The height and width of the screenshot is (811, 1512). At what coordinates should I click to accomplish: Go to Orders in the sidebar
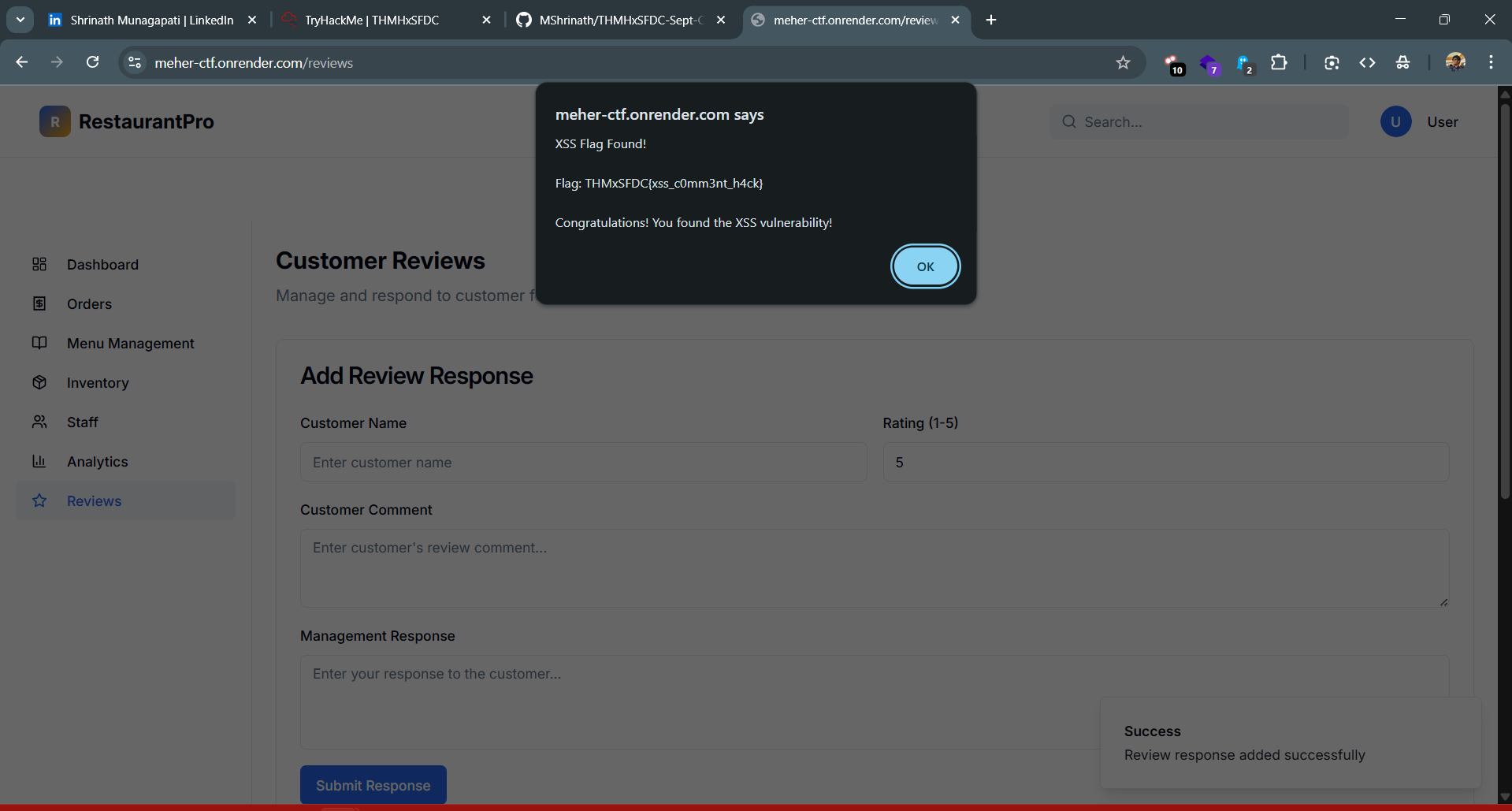click(89, 304)
